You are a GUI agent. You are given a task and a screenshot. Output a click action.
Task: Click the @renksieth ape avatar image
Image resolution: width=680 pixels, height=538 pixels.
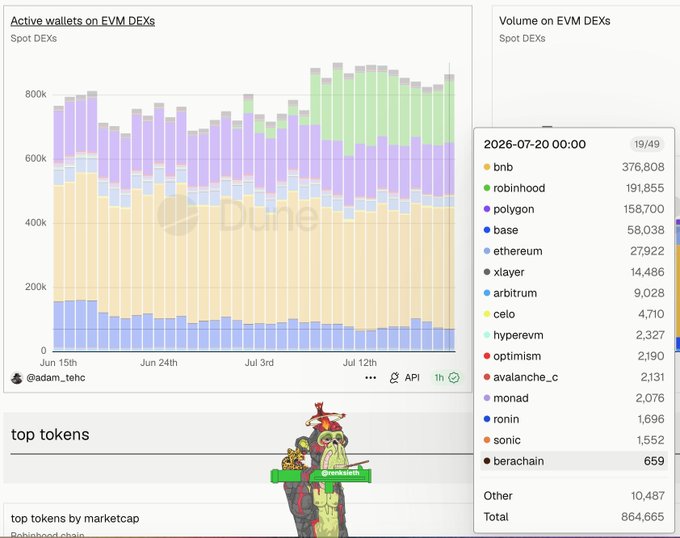tap(323, 470)
